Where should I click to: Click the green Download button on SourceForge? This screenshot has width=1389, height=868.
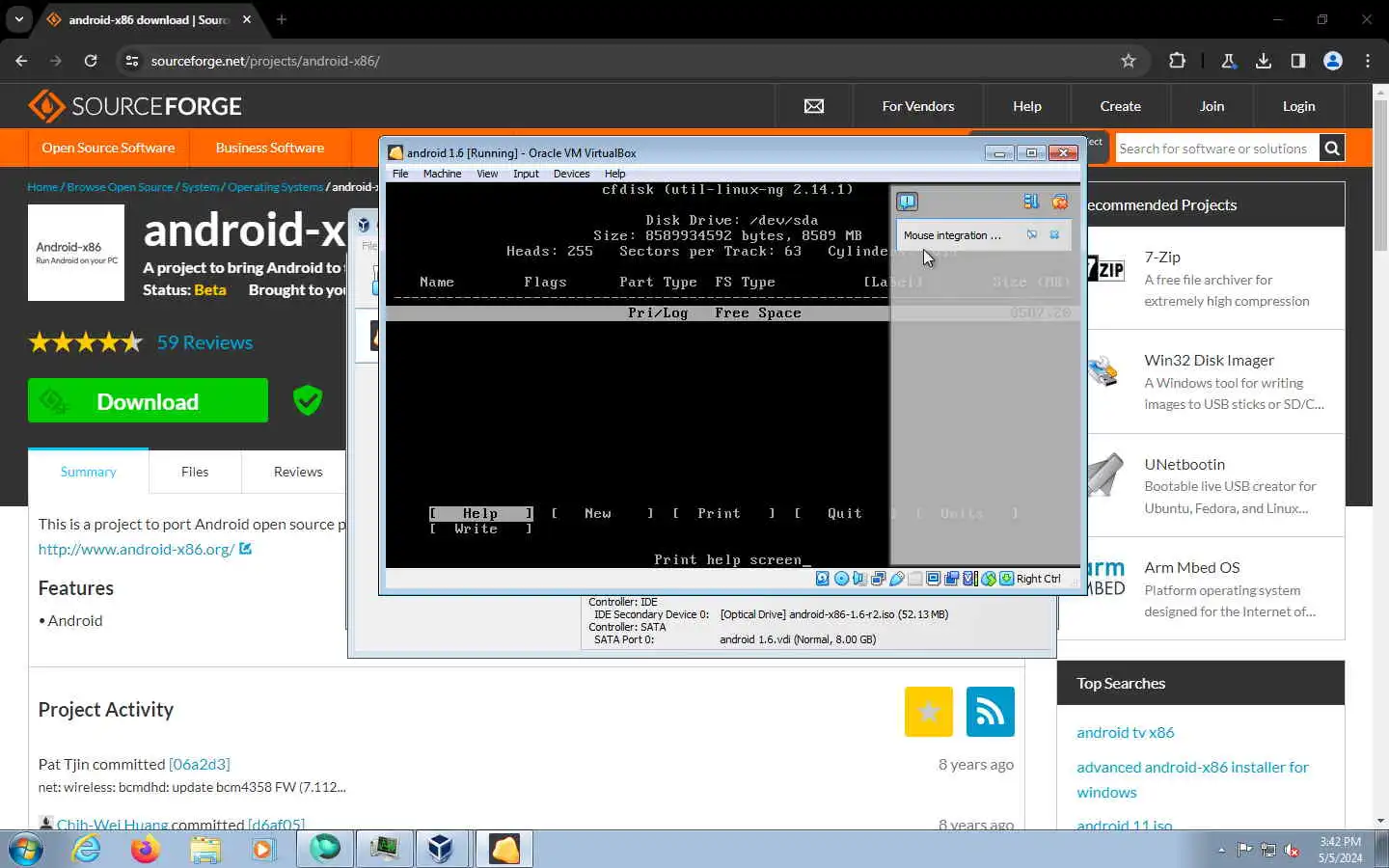(148, 400)
